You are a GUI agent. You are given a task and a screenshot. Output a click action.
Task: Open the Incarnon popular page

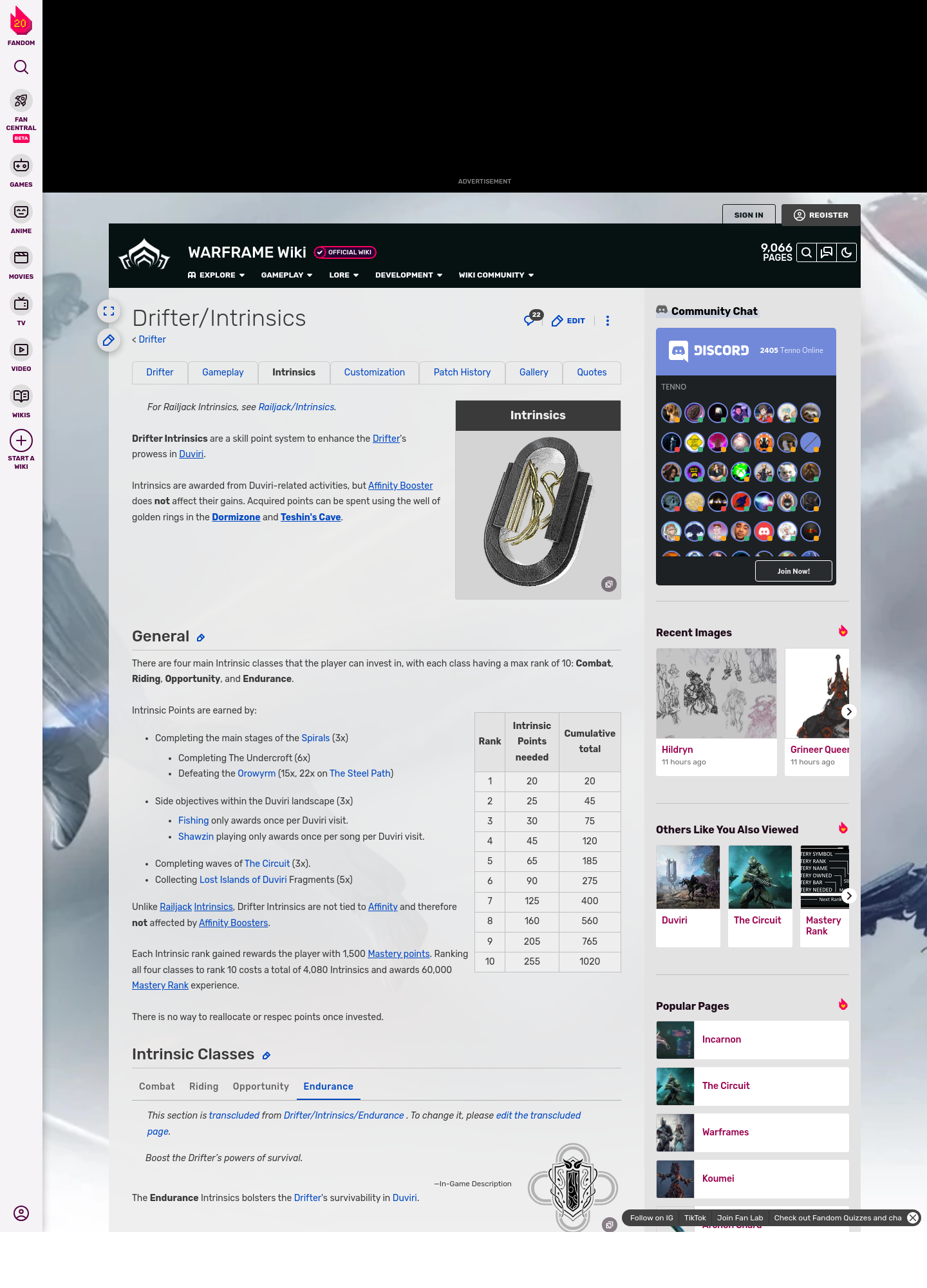(753, 1039)
